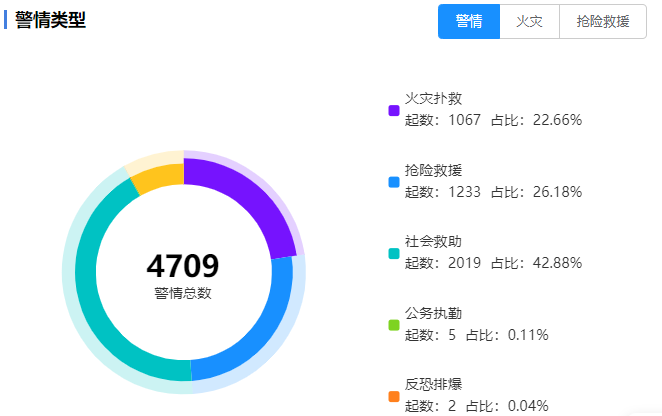The height and width of the screenshot is (416, 662).
Task: Click the 起数：1067 占比：22.66% value
Action: [x=493, y=120]
